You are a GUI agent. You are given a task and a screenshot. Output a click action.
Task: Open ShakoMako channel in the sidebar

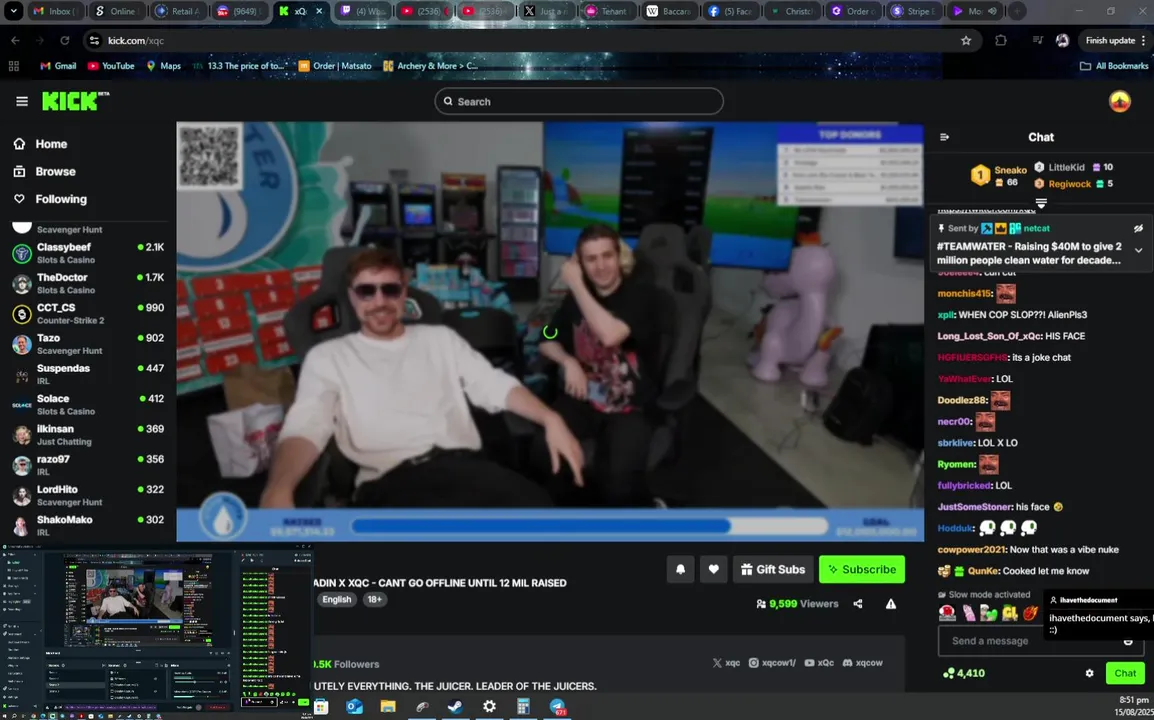pyautogui.click(x=88, y=526)
